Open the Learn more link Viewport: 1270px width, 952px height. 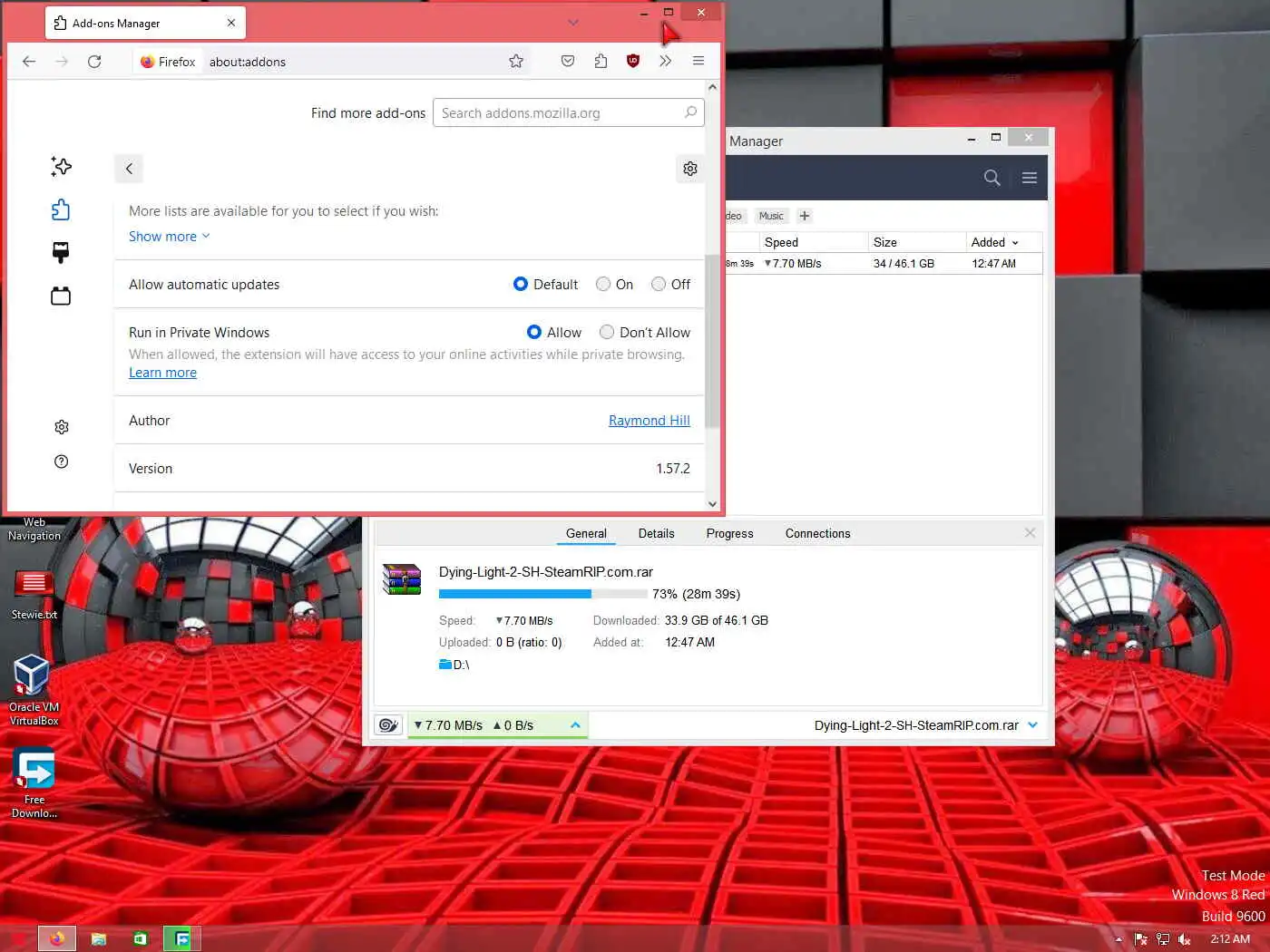162,373
